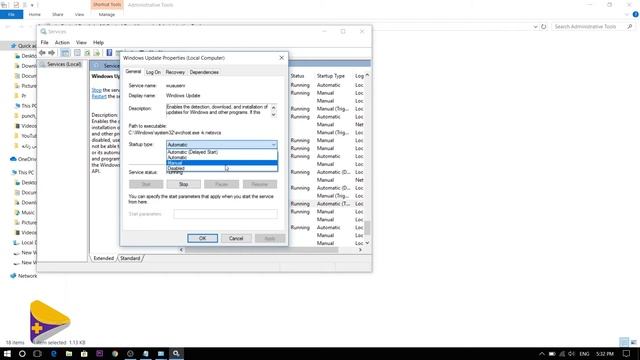Open the Action Center notifications
This screenshot has width=640, height=360.
627,354
